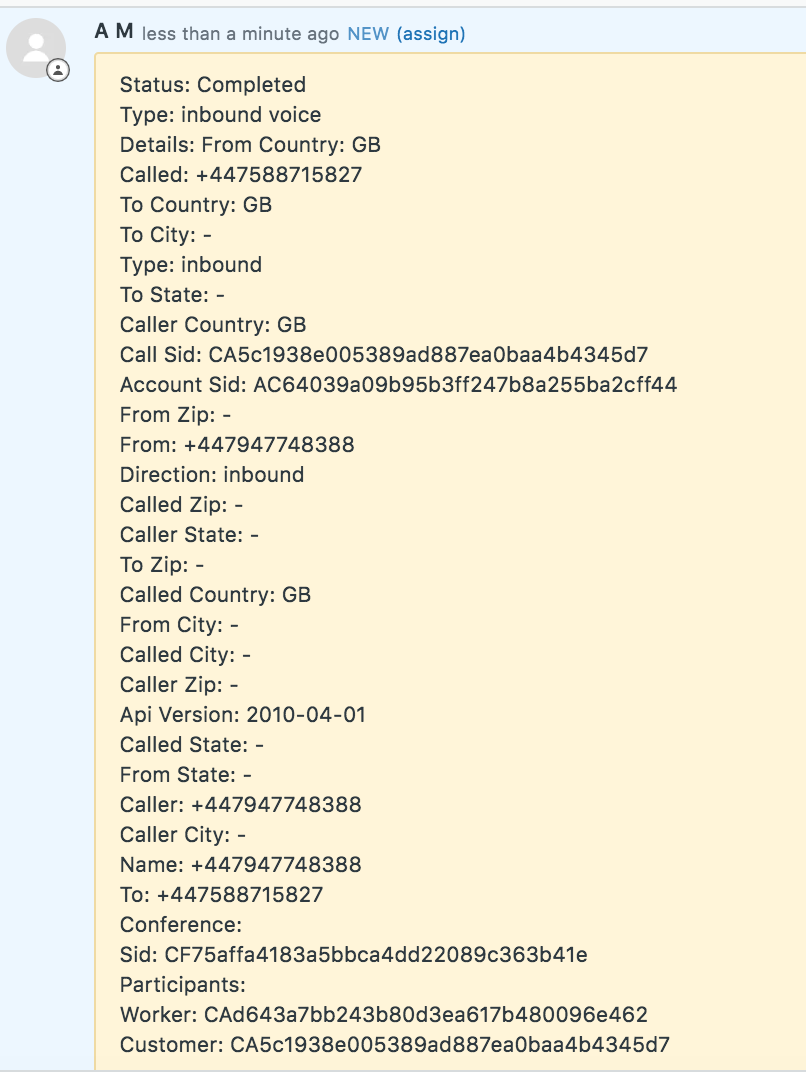This screenshot has height=1072, width=806.
Task: Select the 'Status: Completed' line
Action: (212, 84)
